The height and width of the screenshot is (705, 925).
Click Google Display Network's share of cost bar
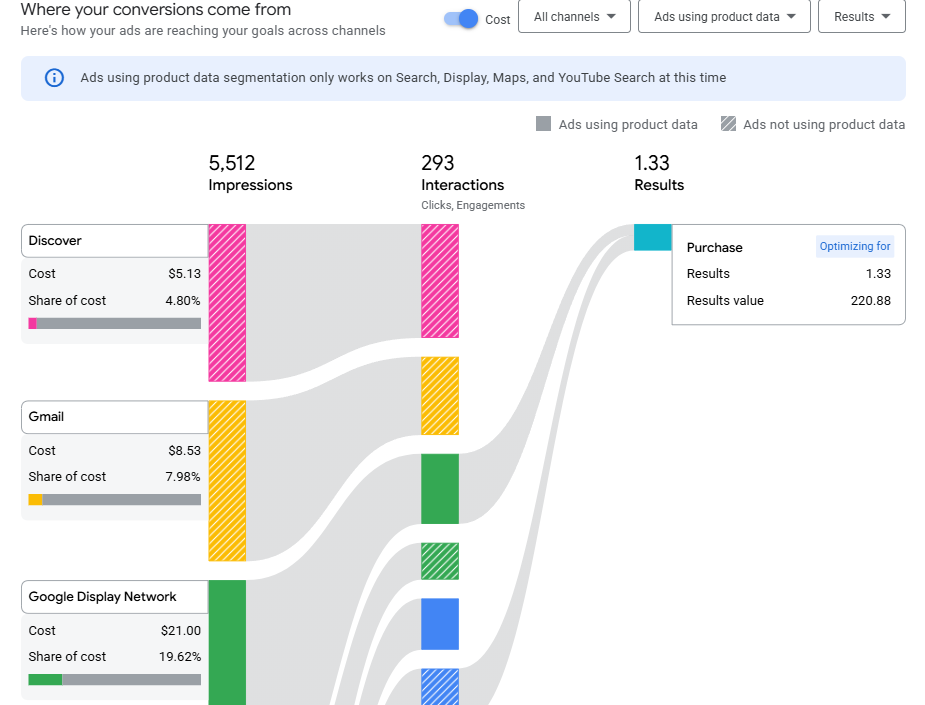[113, 679]
